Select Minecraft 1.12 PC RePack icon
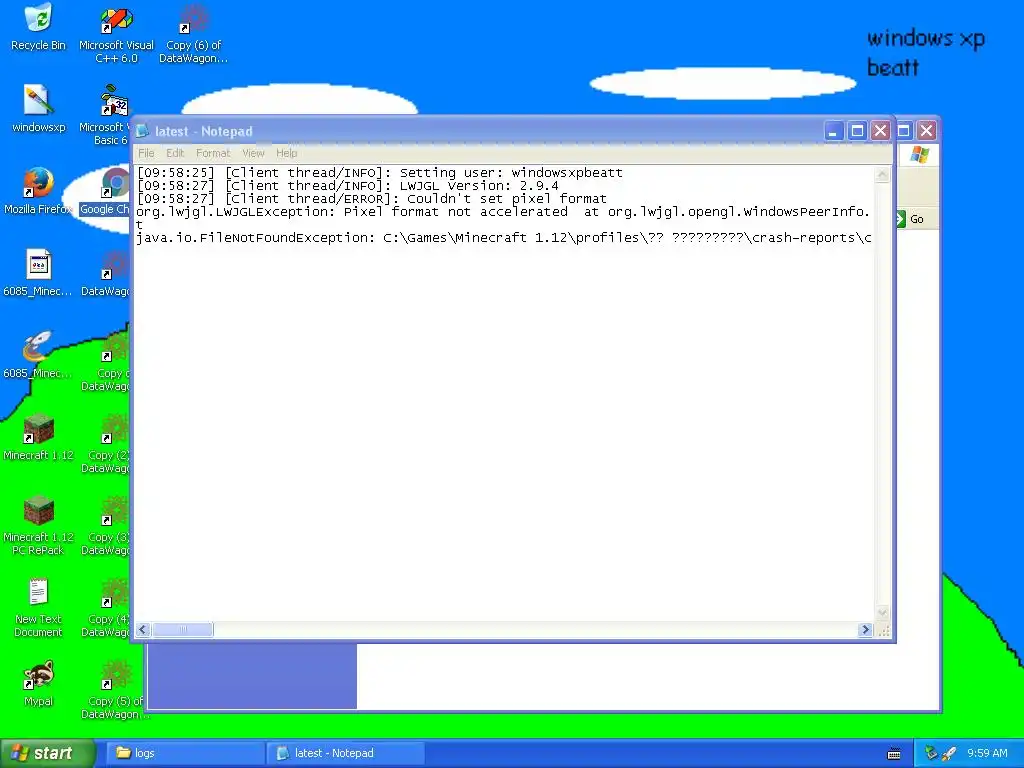 point(38,526)
